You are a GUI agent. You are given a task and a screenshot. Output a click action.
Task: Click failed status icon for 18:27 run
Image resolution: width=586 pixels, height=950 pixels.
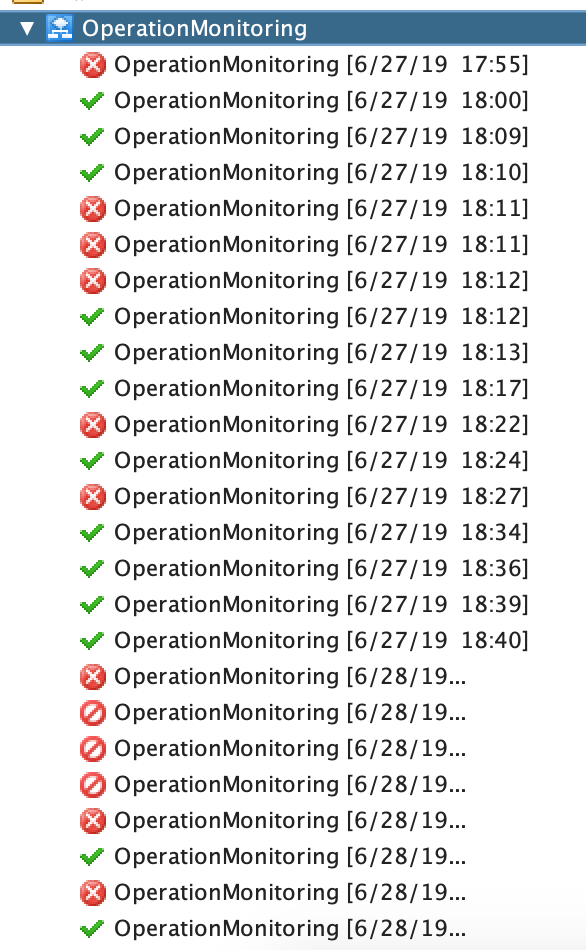(x=93, y=497)
